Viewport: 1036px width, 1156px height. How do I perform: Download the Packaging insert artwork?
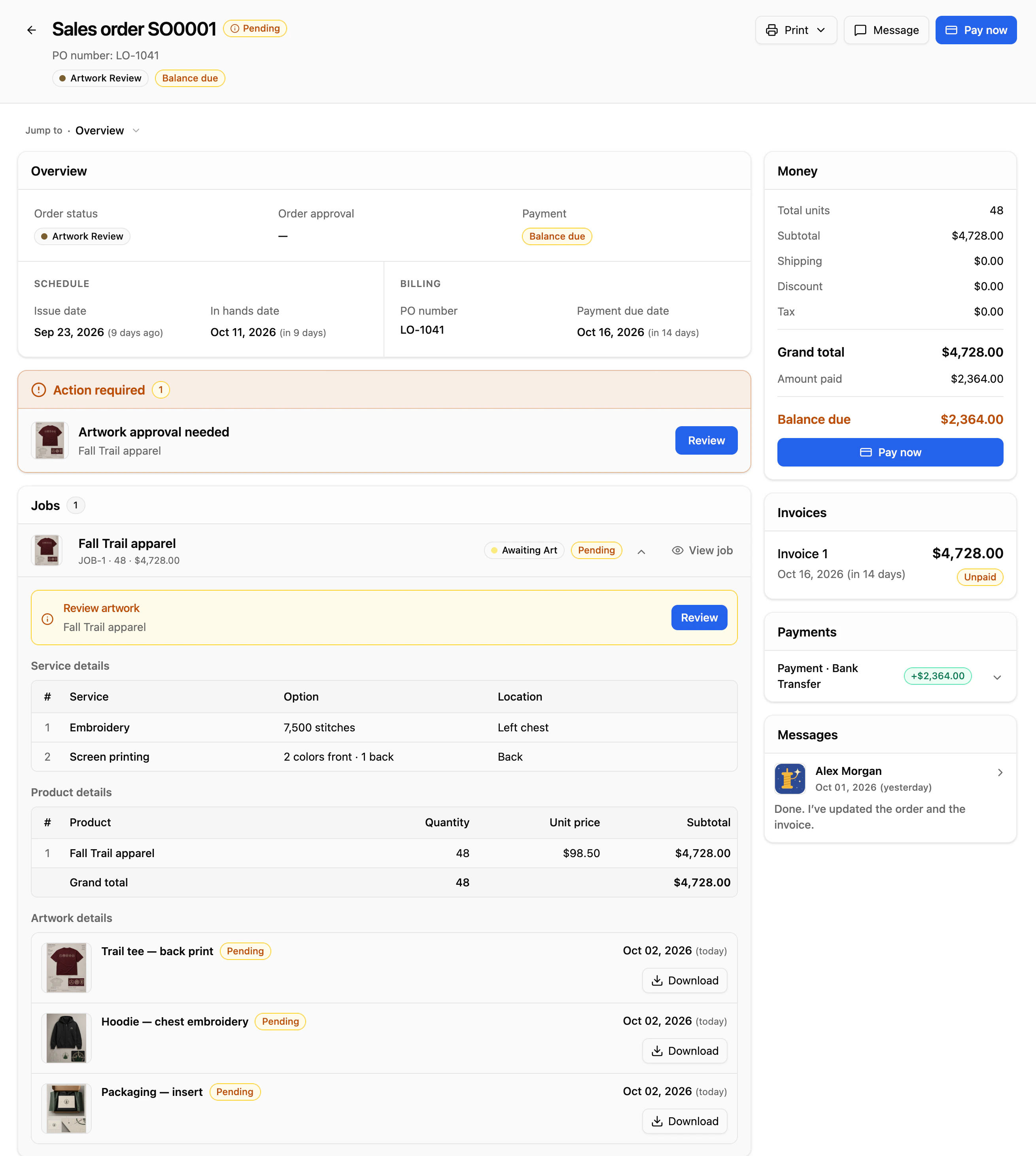coord(684,1121)
